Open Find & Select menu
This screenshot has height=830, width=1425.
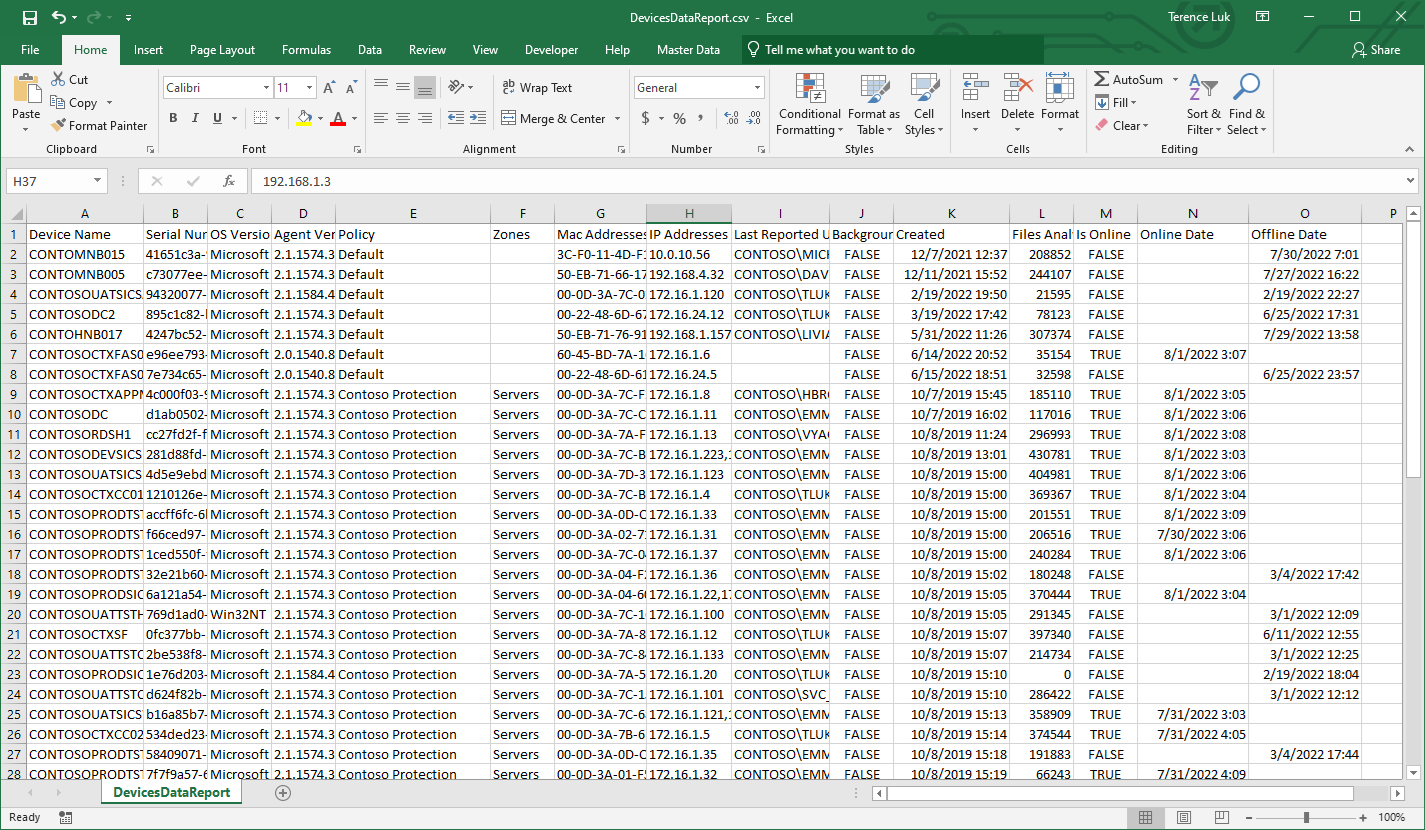pos(1246,104)
